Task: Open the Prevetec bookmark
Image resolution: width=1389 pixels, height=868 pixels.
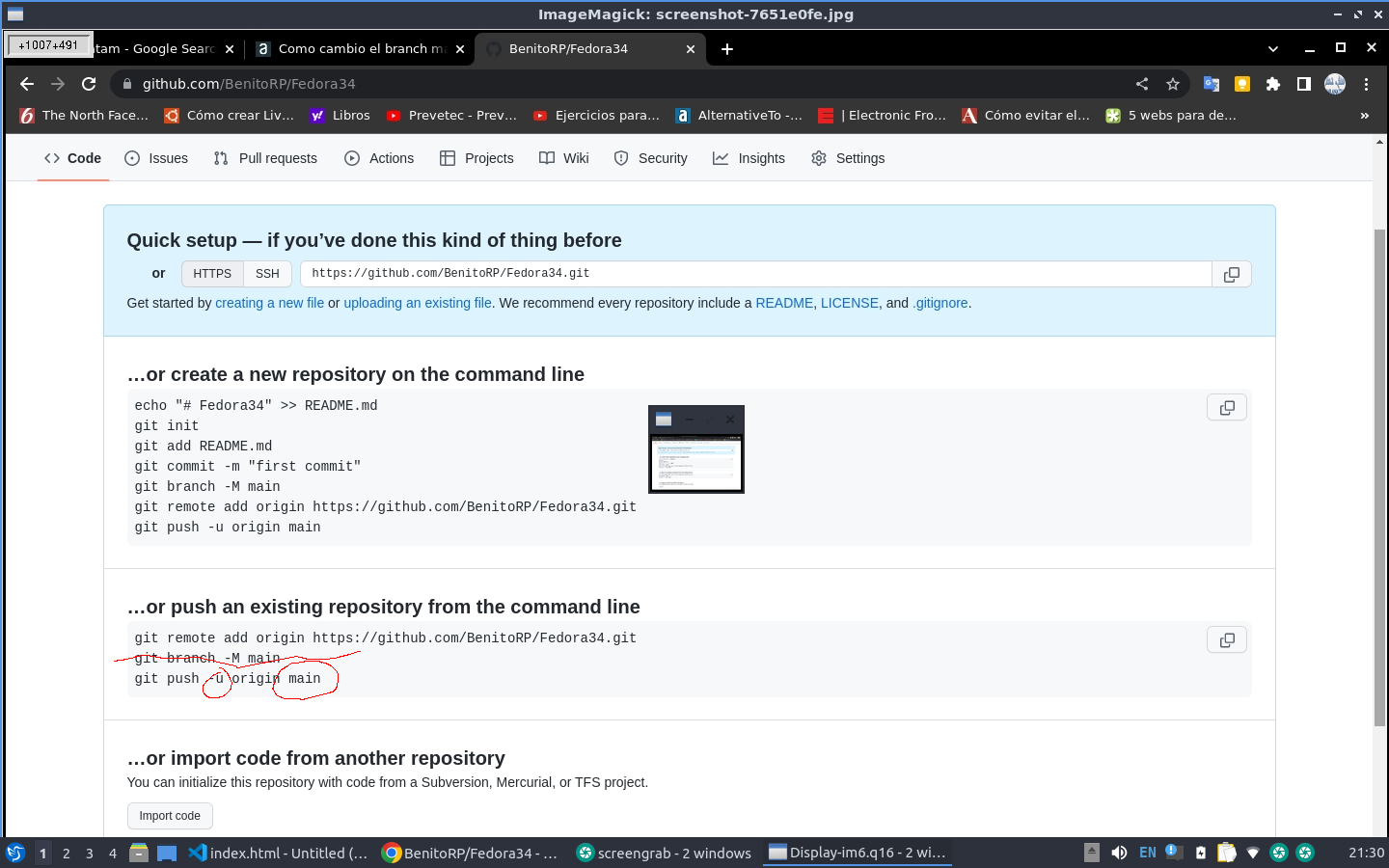Action: coord(451,116)
